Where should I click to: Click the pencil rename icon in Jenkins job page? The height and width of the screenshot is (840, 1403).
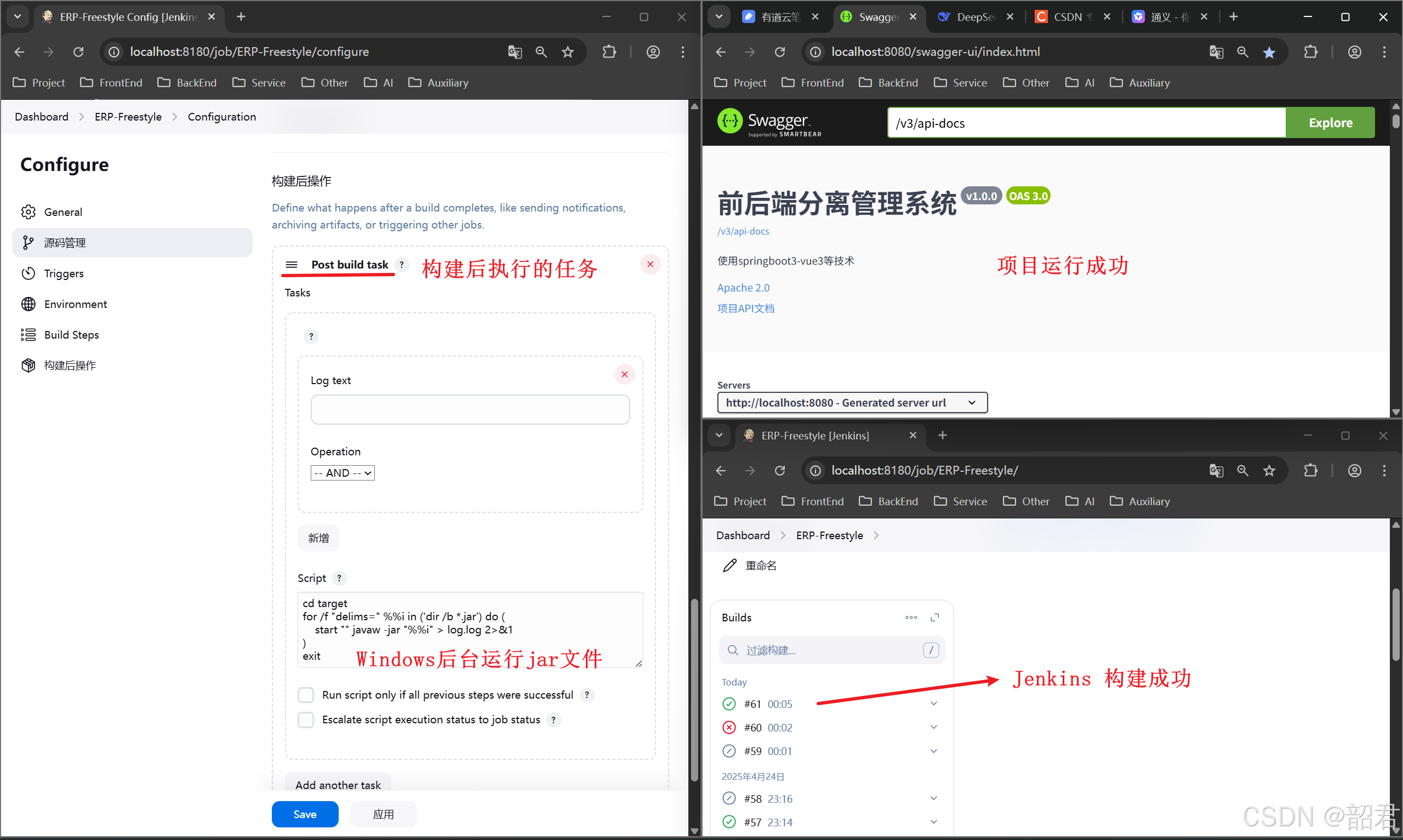[729, 565]
